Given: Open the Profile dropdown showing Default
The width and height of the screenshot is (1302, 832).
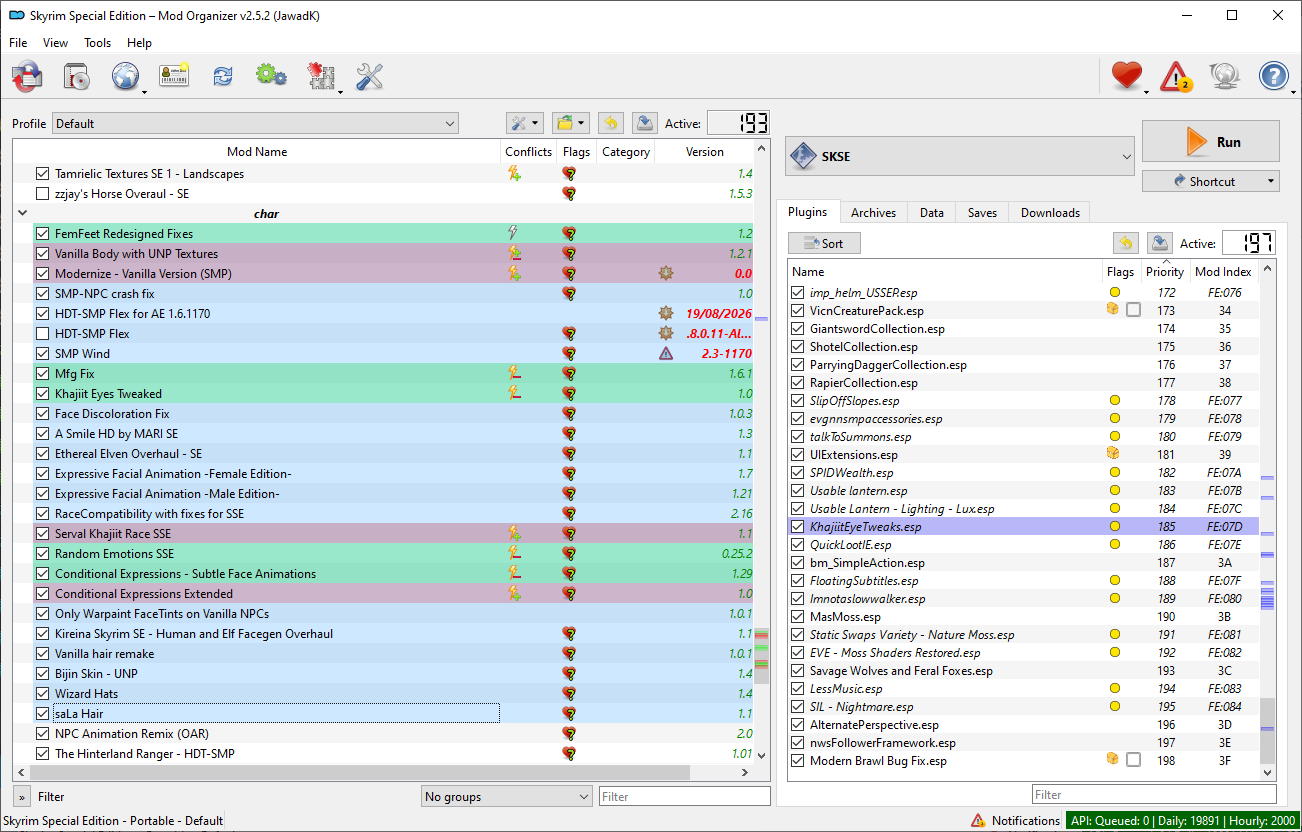Looking at the screenshot, I should (x=255, y=123).
